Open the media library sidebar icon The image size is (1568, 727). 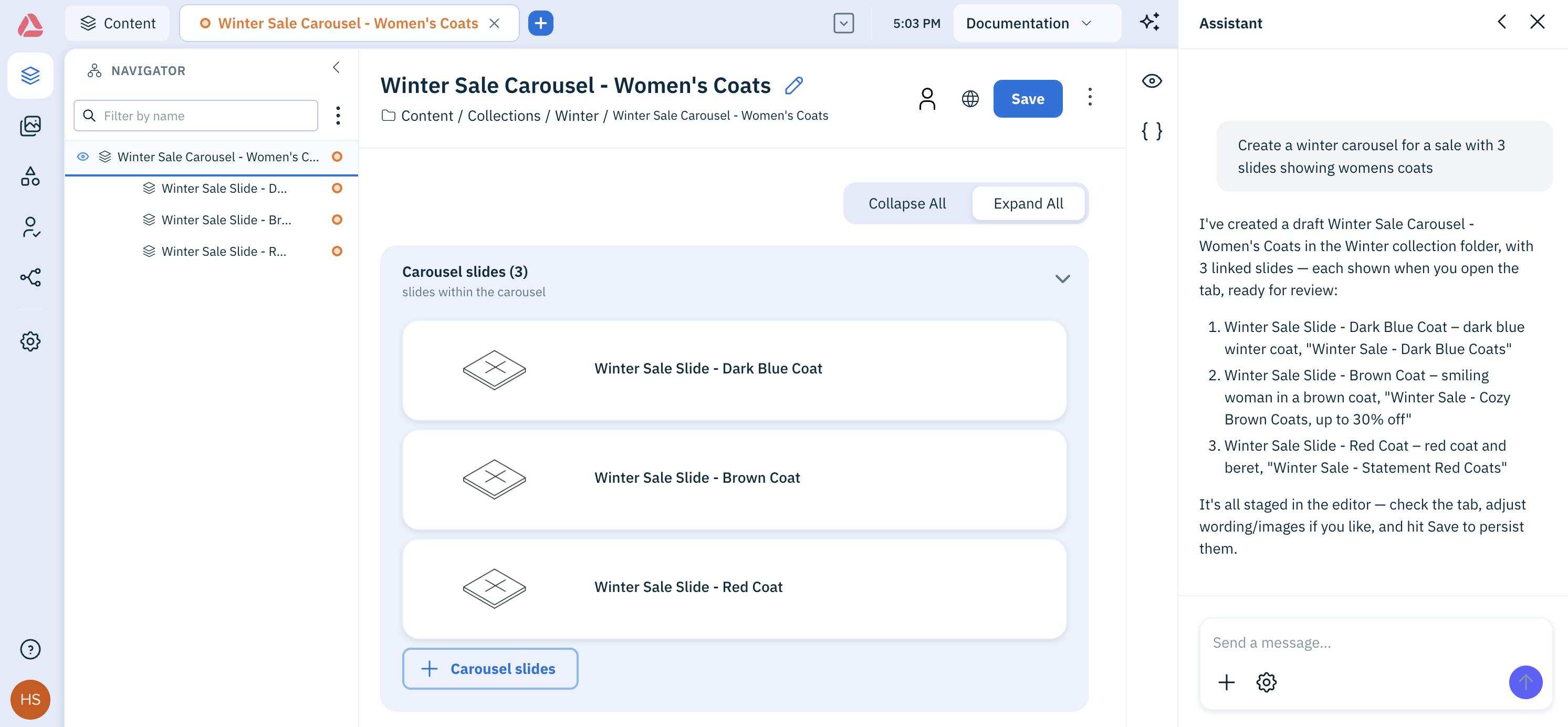[30, 126]
